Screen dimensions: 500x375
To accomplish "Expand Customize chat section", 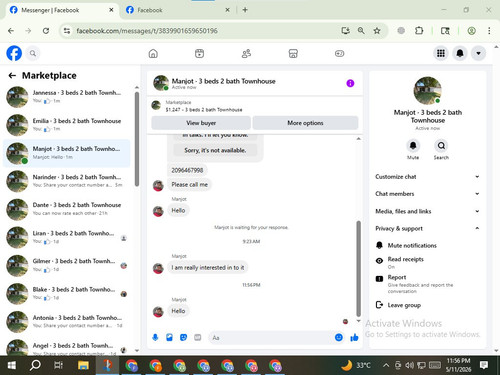I will click(427, 177).
